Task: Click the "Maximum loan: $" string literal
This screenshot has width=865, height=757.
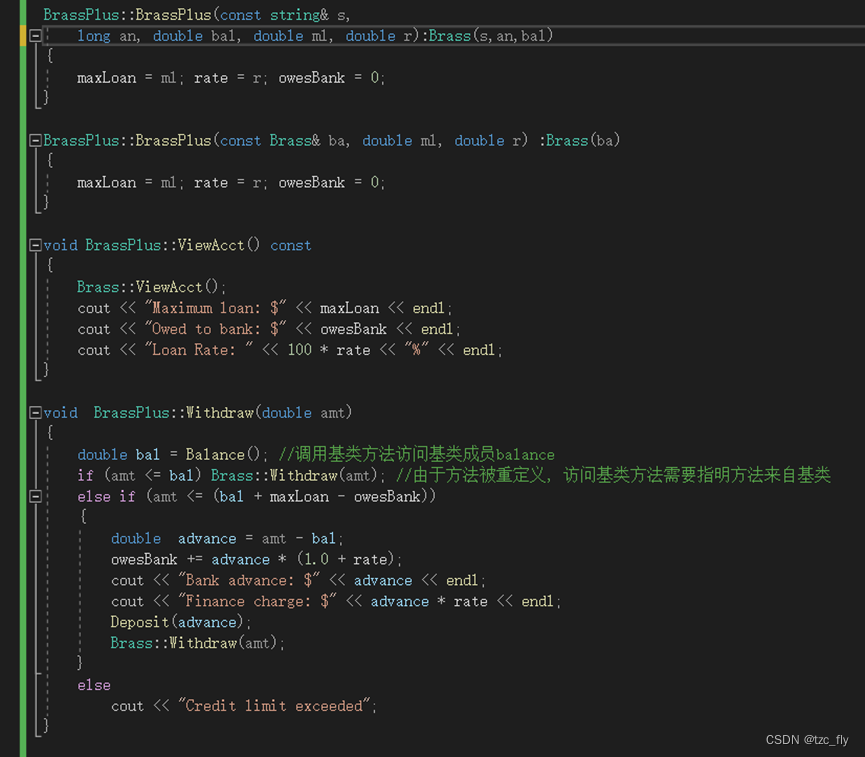Action: pos(215,308)
